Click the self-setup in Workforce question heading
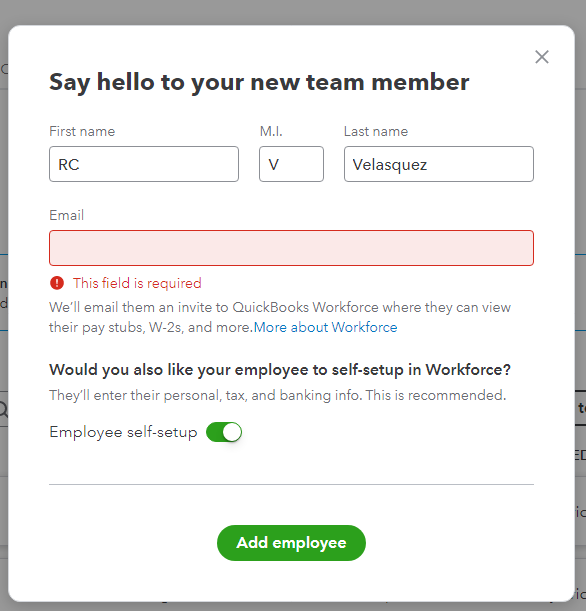 [x=280, y=370]
